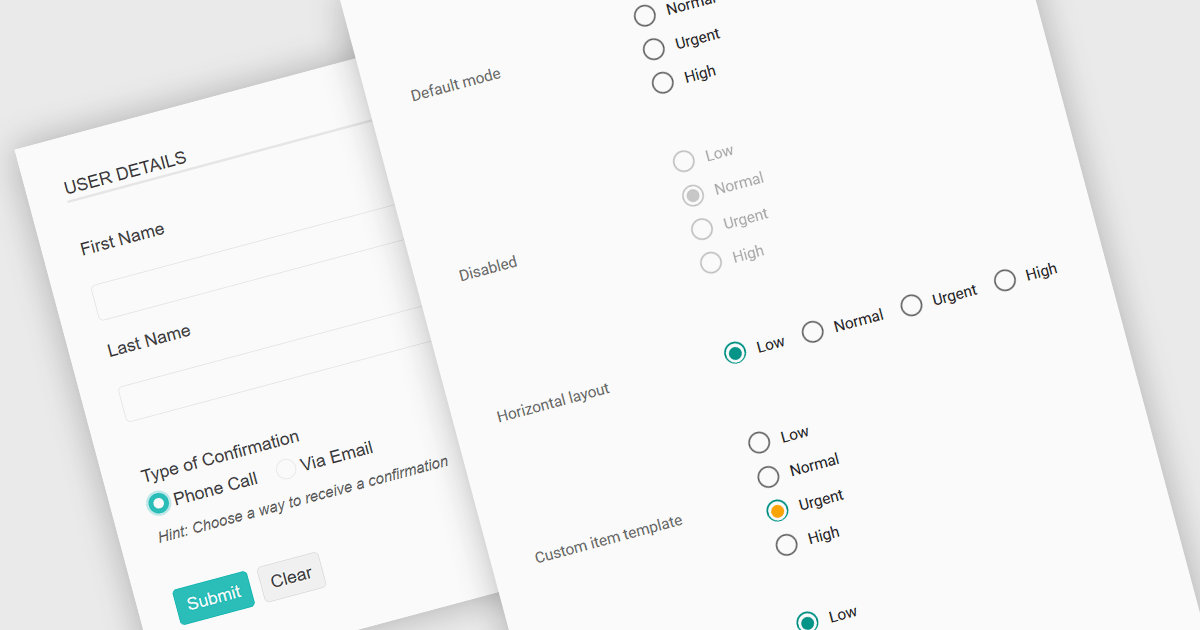The height and width of the screenshot is (630, 1200).
Task: Click the Clear button
Action: tap(291, 577)
